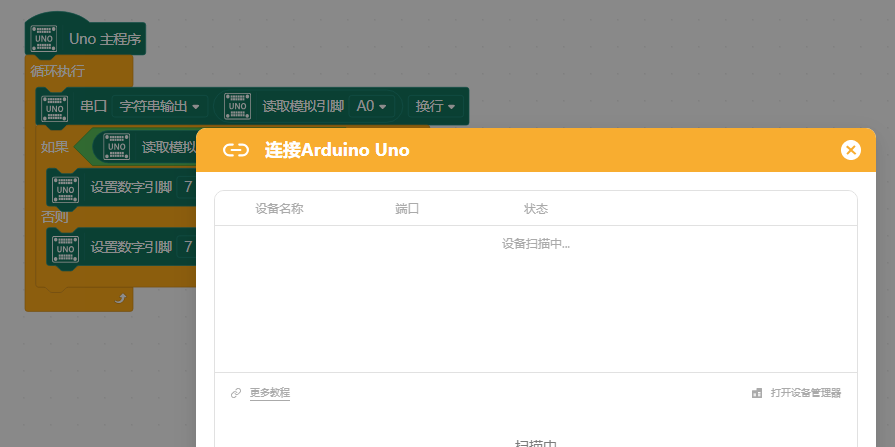Viewport: 895px width, 447px height.
Task: Open the A0 analog pin dropdown
Action: click(372, 106)
